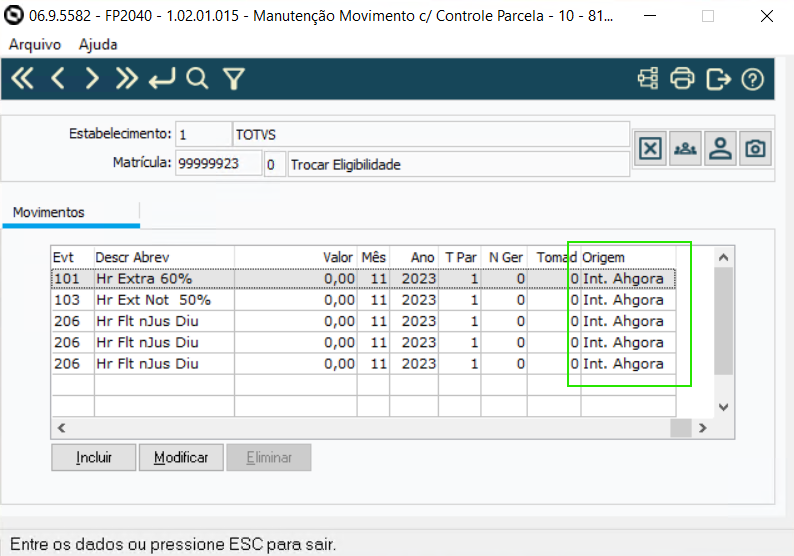This screenshot has height=556, width=794.
Task: Open help question mark icon
Action: pyautogui.click(x=752, y=79)
